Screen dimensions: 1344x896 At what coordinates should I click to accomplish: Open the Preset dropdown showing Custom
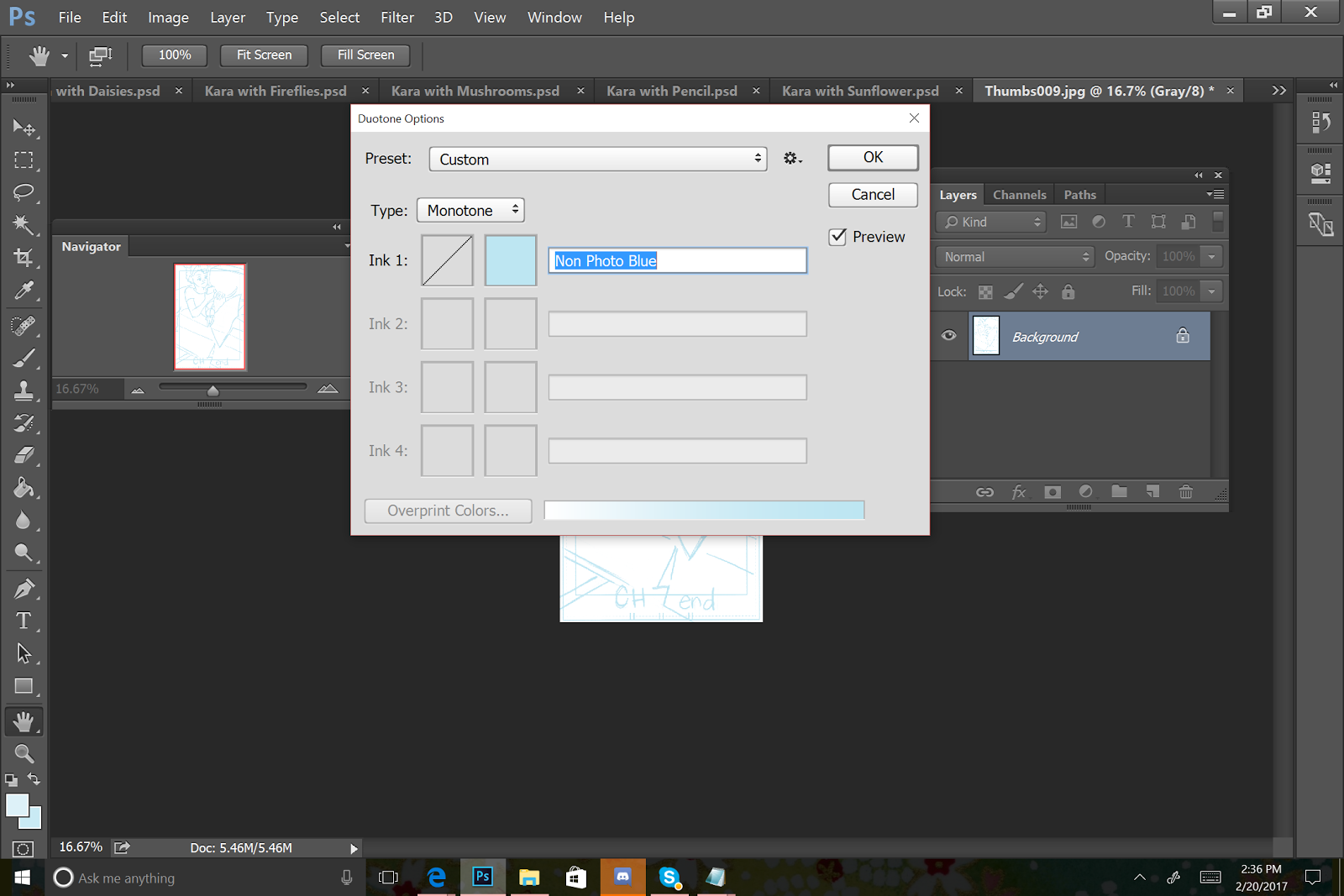click(598, 160)
